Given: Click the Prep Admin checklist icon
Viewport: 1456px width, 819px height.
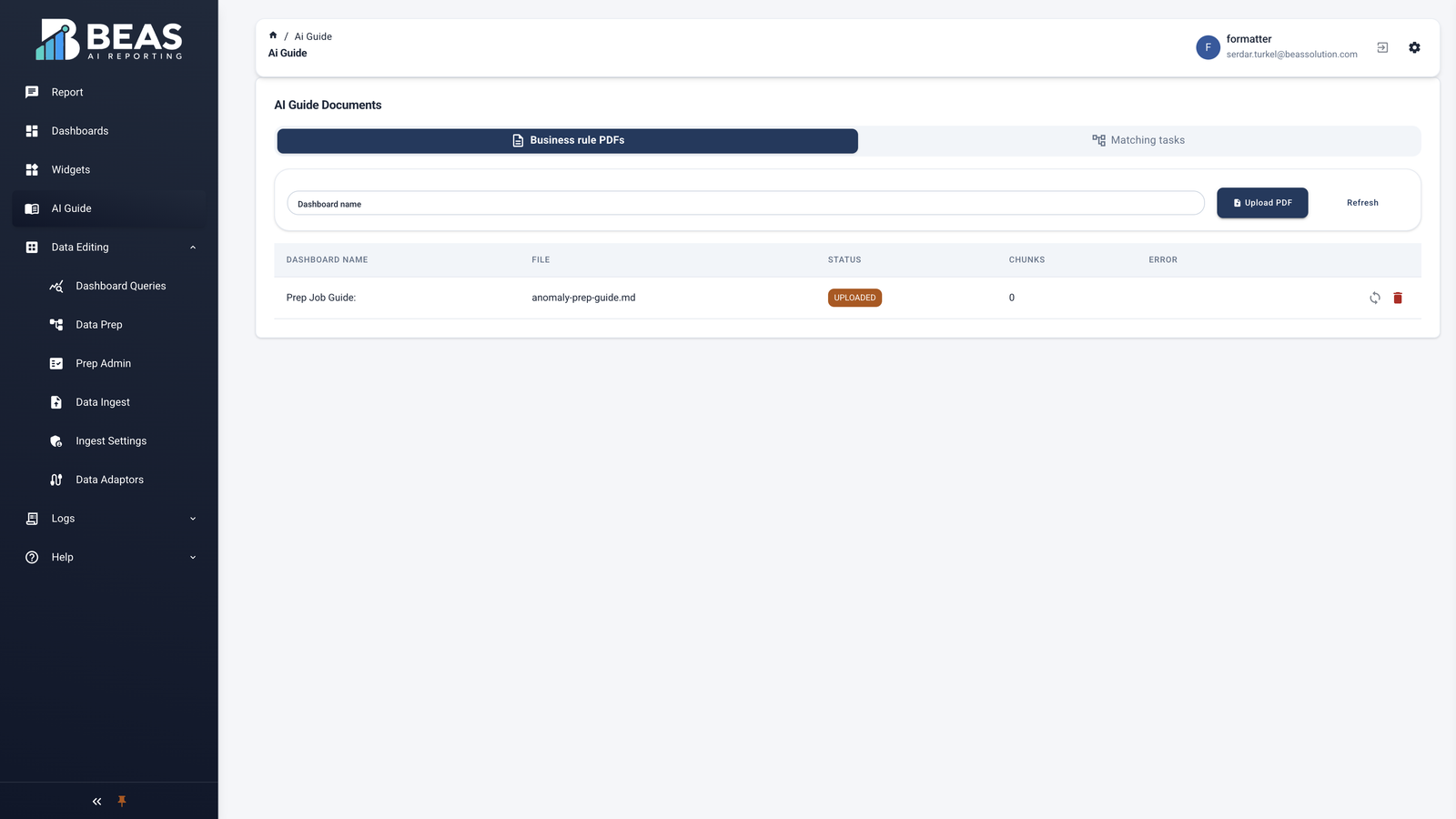Looking at the screenshot, I should click(x=56, y=363).
